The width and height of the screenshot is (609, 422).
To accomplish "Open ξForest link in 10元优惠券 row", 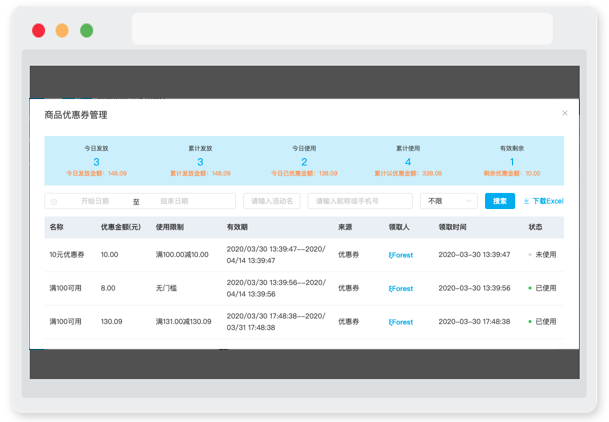I will 400,255.
